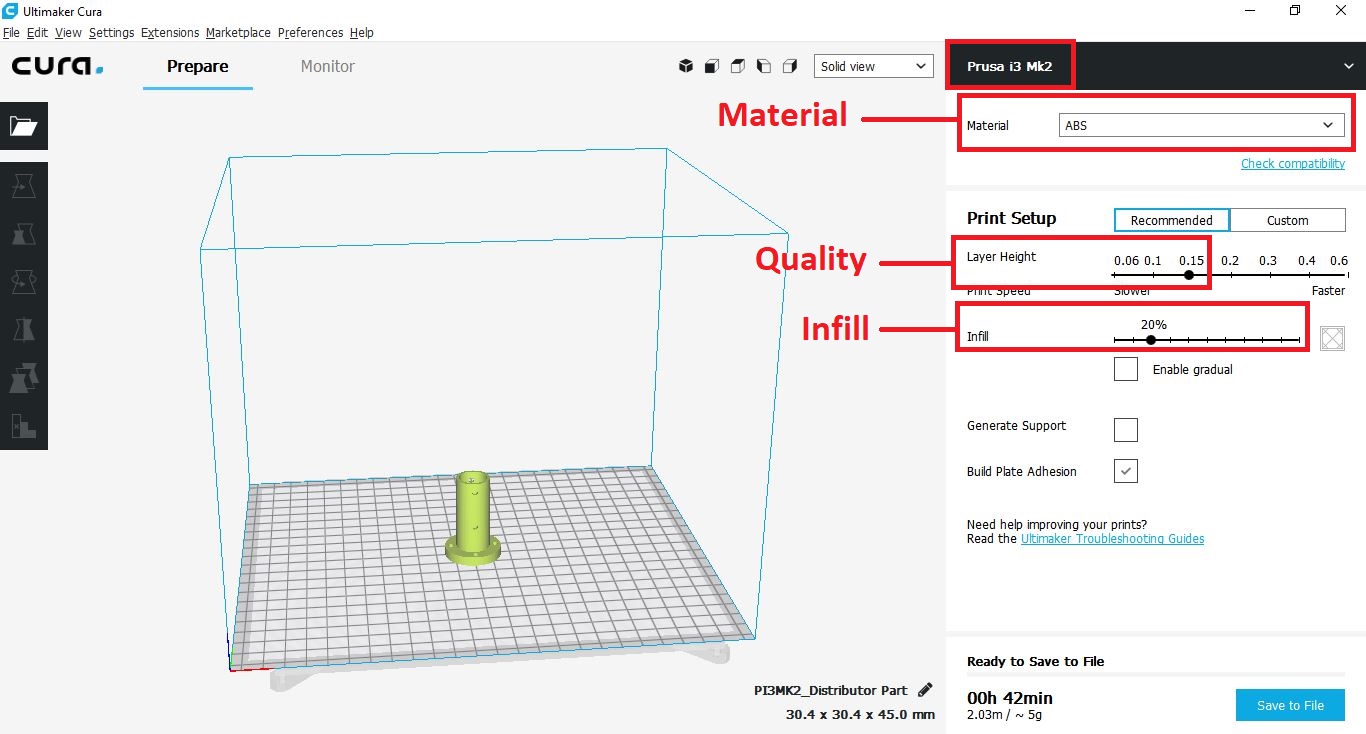This screenshot has width=1366, height=734.
Task: Click the PI3MK2_Distributor Part job name
Action: pyautogui.click(x=831, y=690)
